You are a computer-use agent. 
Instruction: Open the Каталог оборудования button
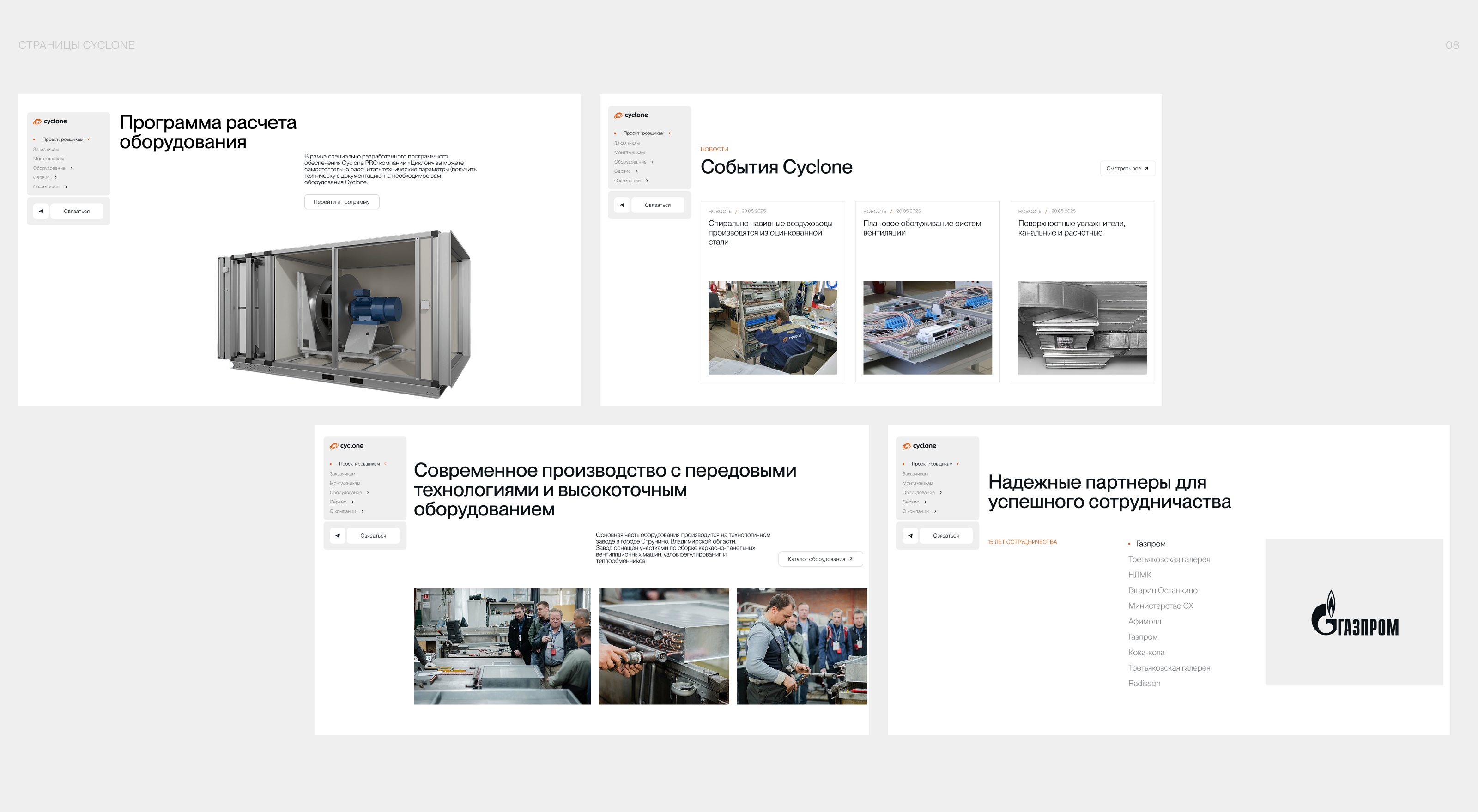[x=820, y=559]
